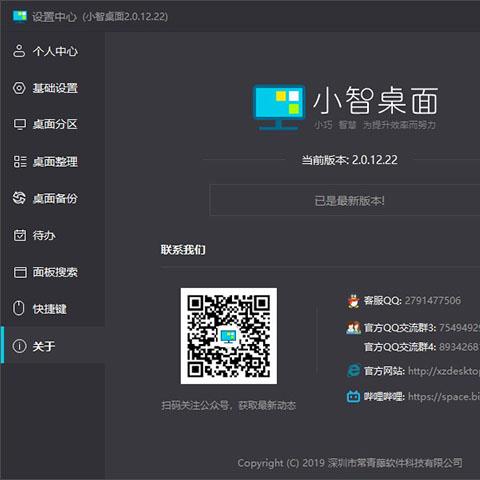480x480 pixels.
Task: Click the person icon for 个人中心
Action: 19,51
